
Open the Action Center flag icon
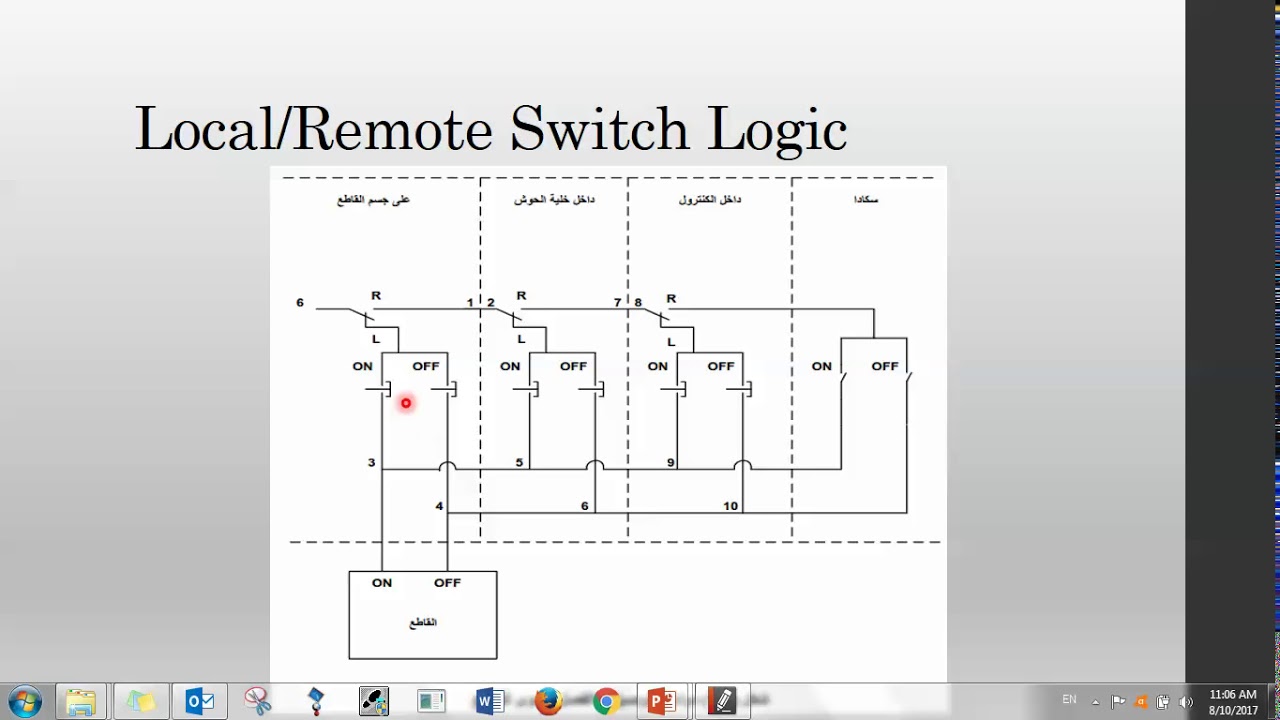(x=1118, y=702)
